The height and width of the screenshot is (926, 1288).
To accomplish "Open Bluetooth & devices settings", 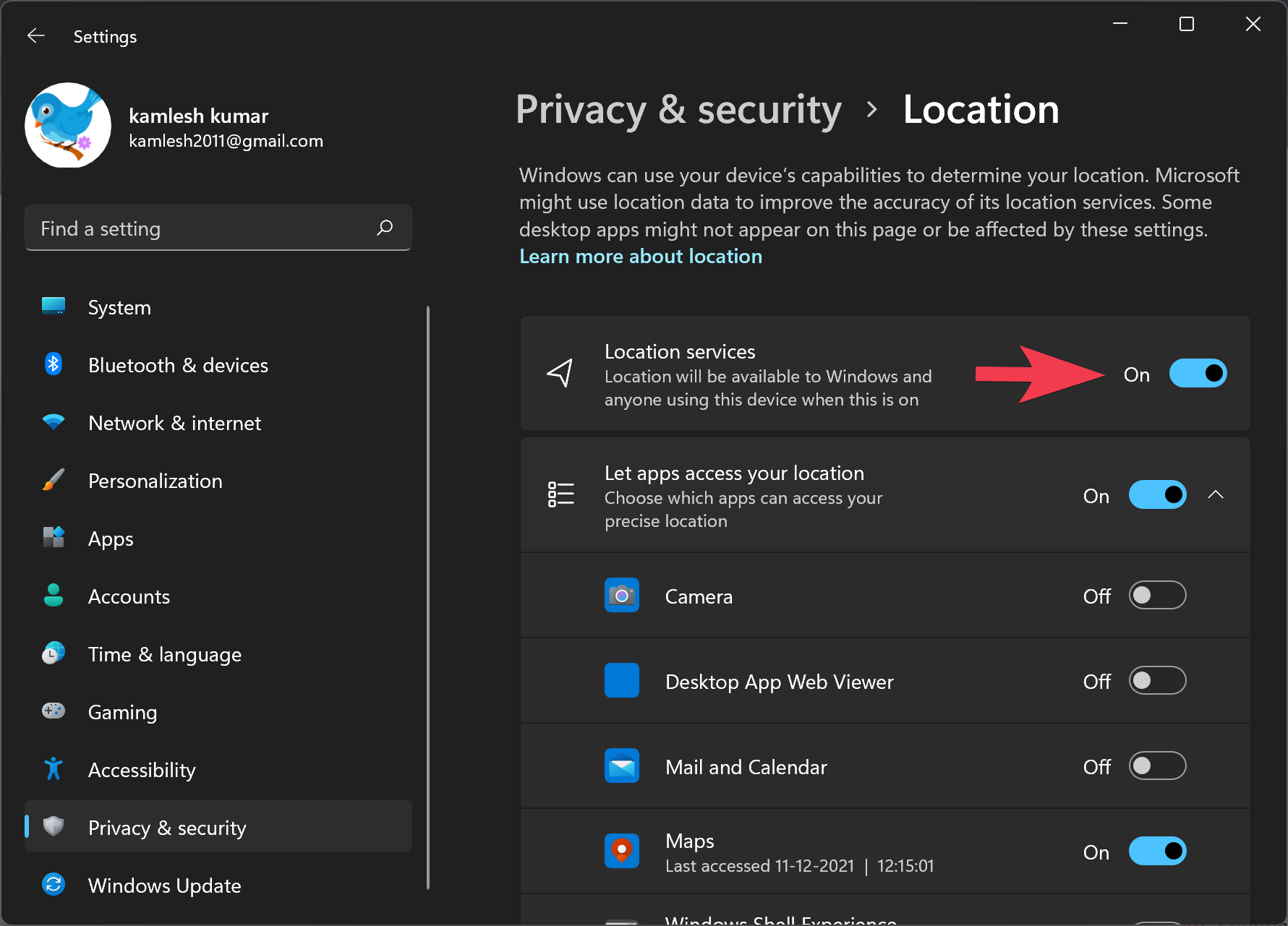I will [218, 365].
